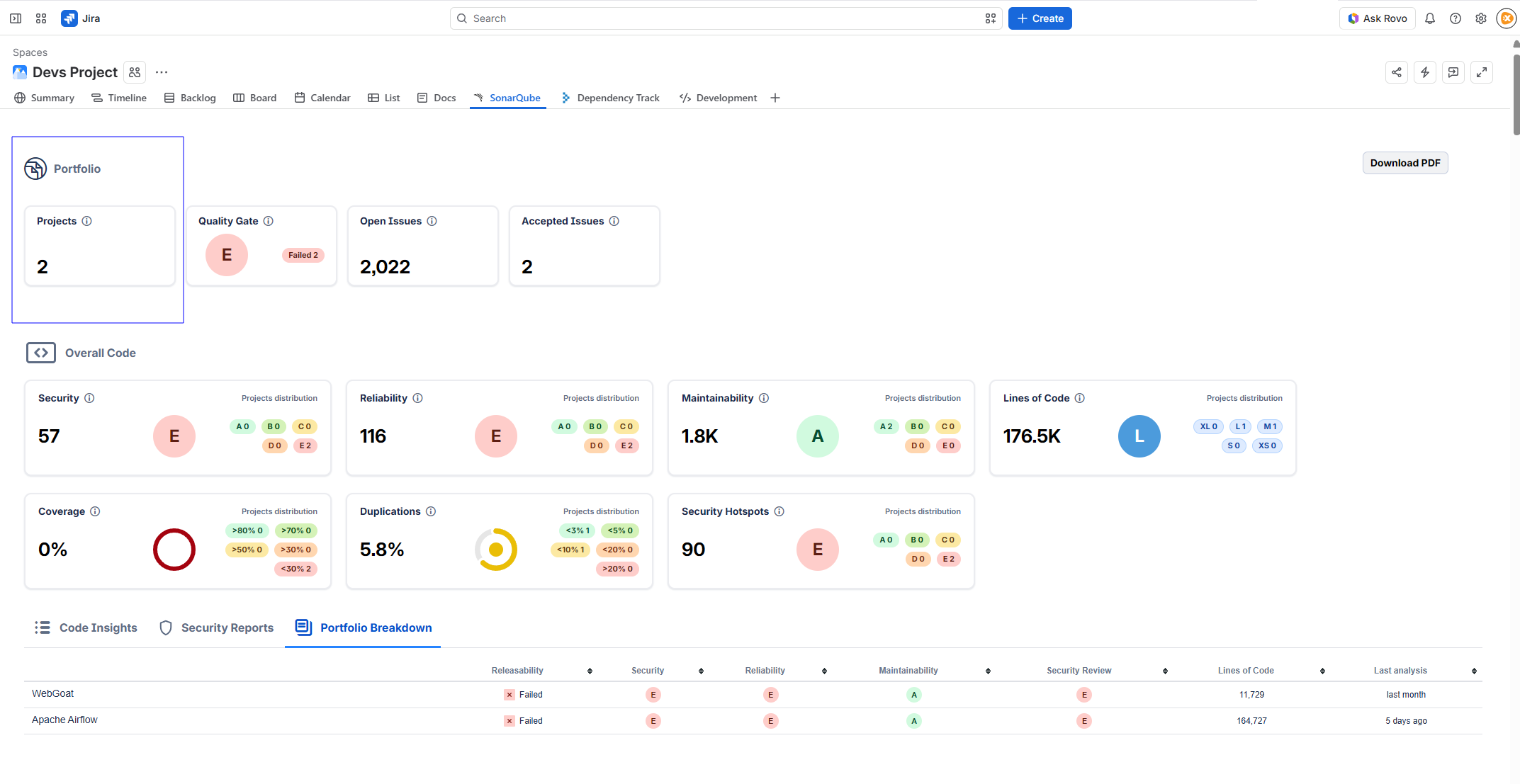Viewport: 1520px width, 784px height.
Task: Click the Security Hotspots info icon
Action: tap(779, 511)
